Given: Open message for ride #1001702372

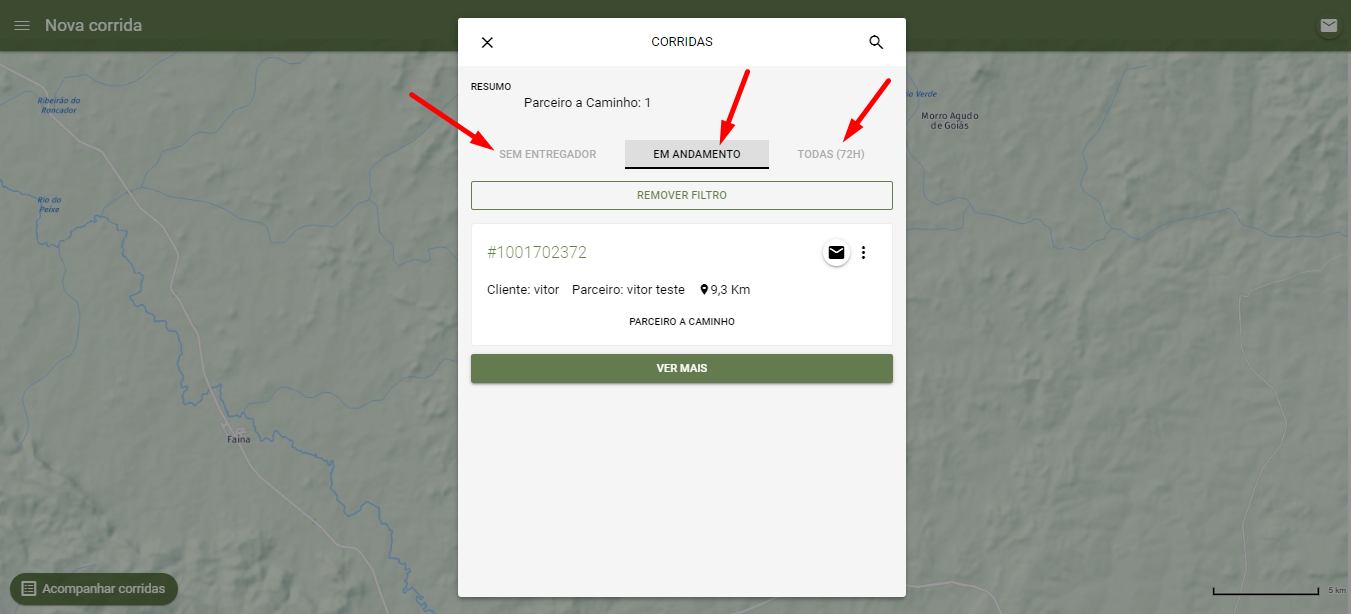Looking at the screenshot, I should coord(836,253).
